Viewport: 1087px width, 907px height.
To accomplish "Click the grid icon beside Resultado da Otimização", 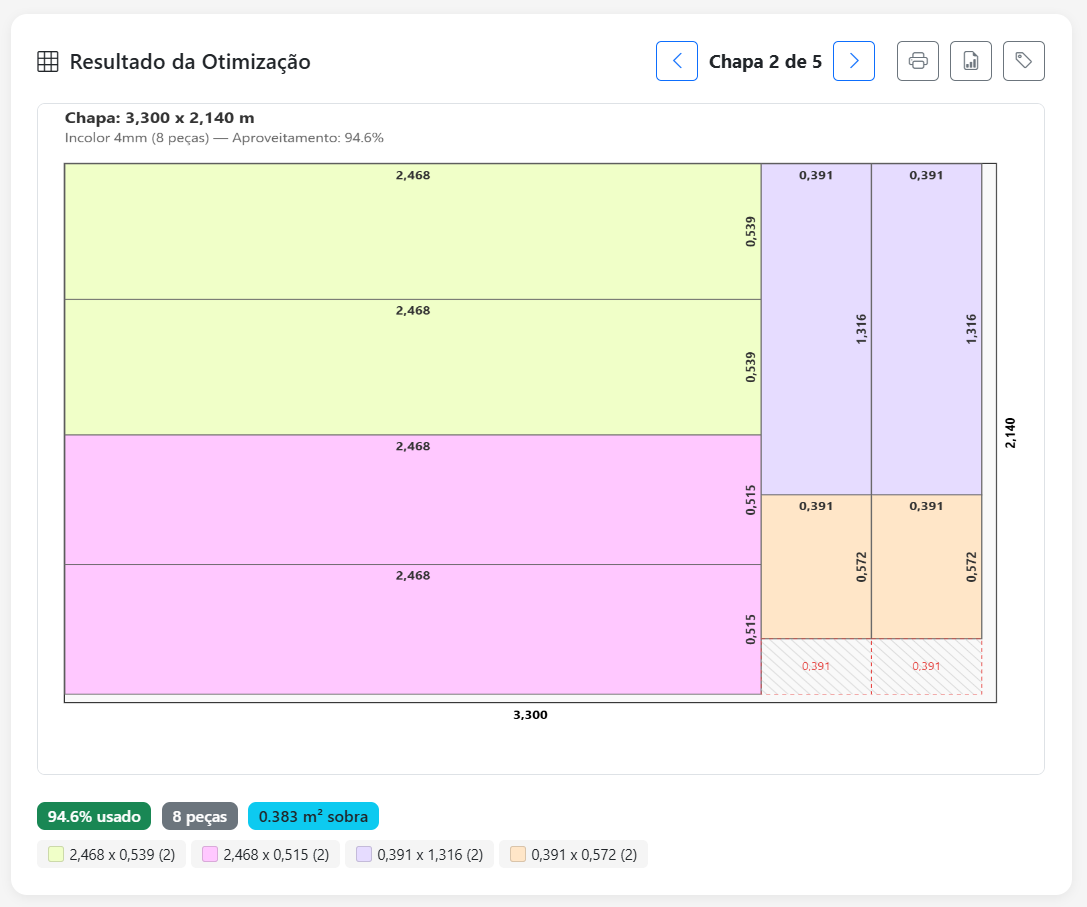I will (x=48, y=62).
